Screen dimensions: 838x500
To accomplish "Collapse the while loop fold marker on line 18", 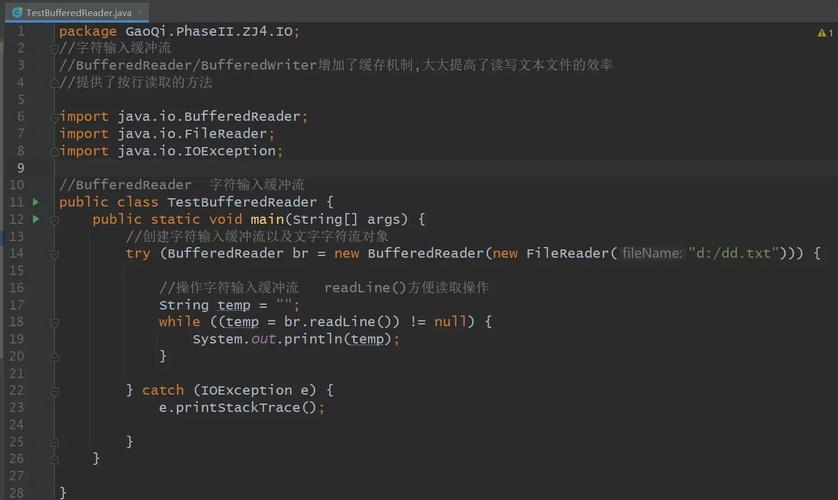I will [x=54, y=323].
